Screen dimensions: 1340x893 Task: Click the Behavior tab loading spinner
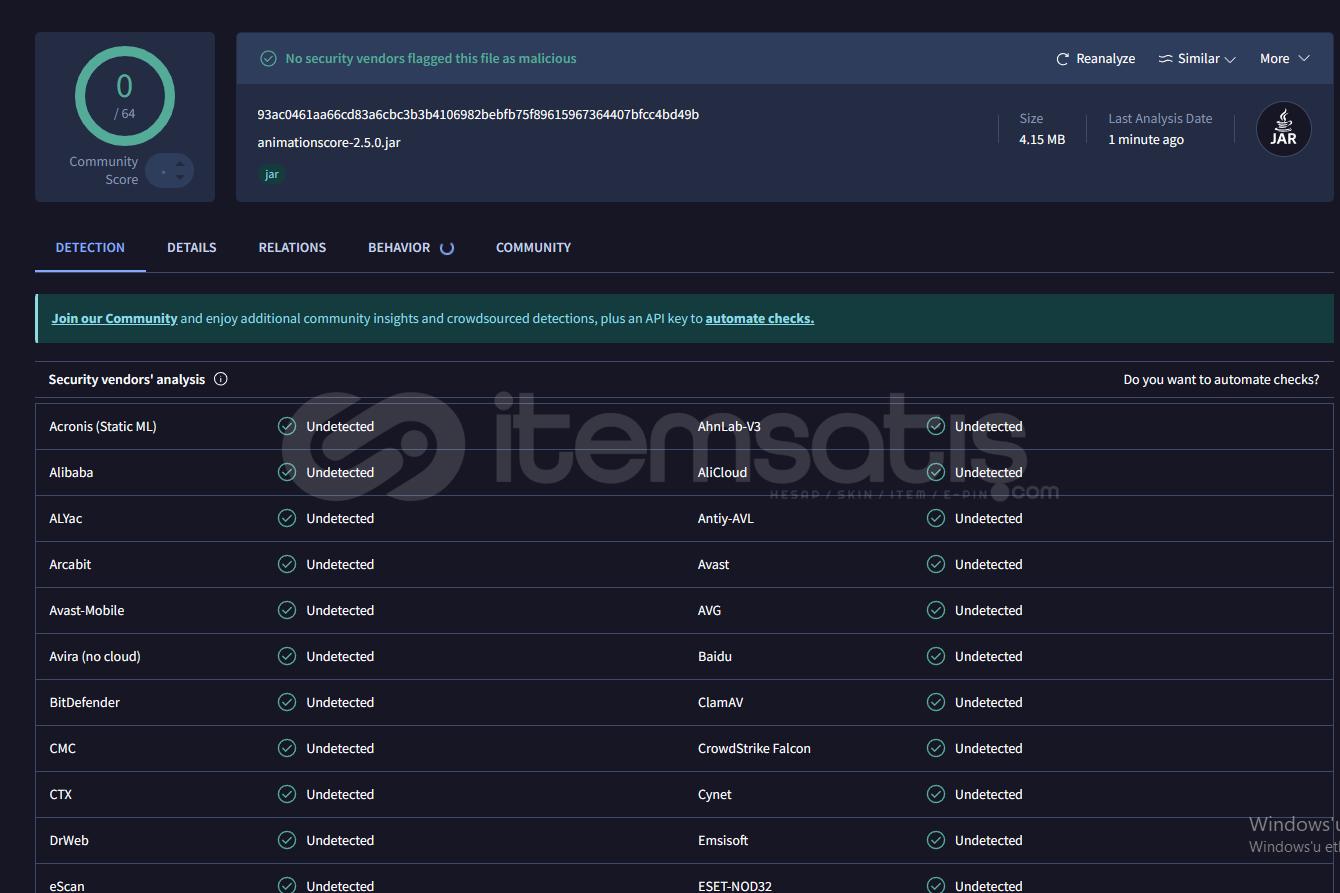click(x=447, y=248)
